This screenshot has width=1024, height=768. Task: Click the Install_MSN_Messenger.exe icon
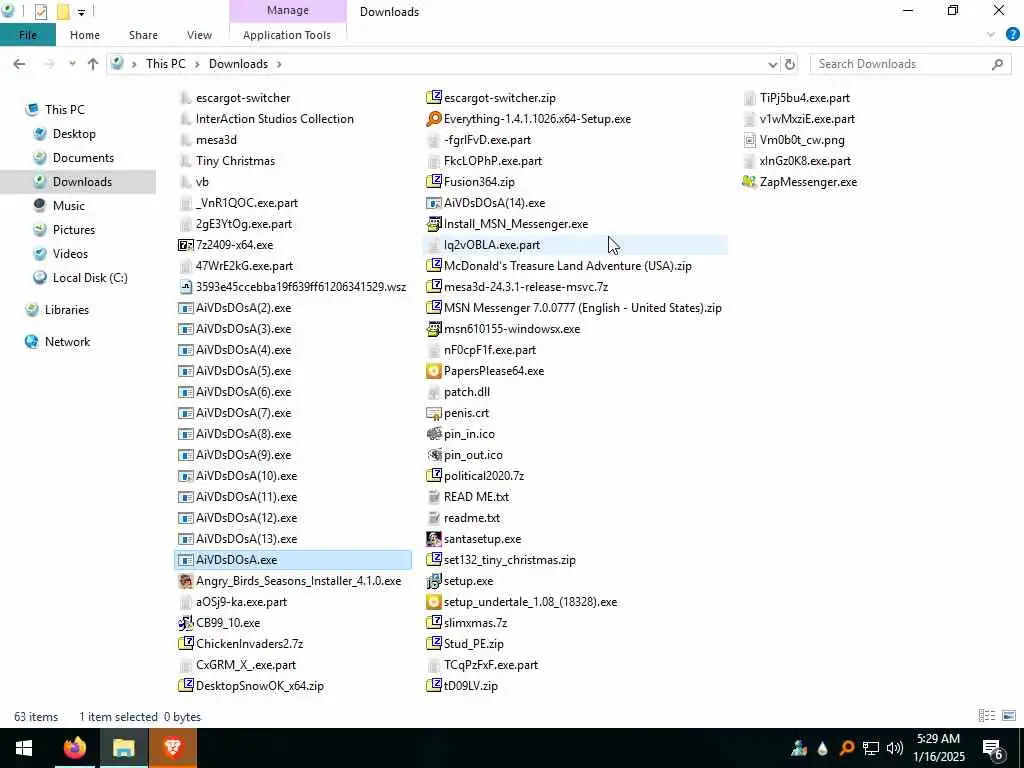point(434,224)
